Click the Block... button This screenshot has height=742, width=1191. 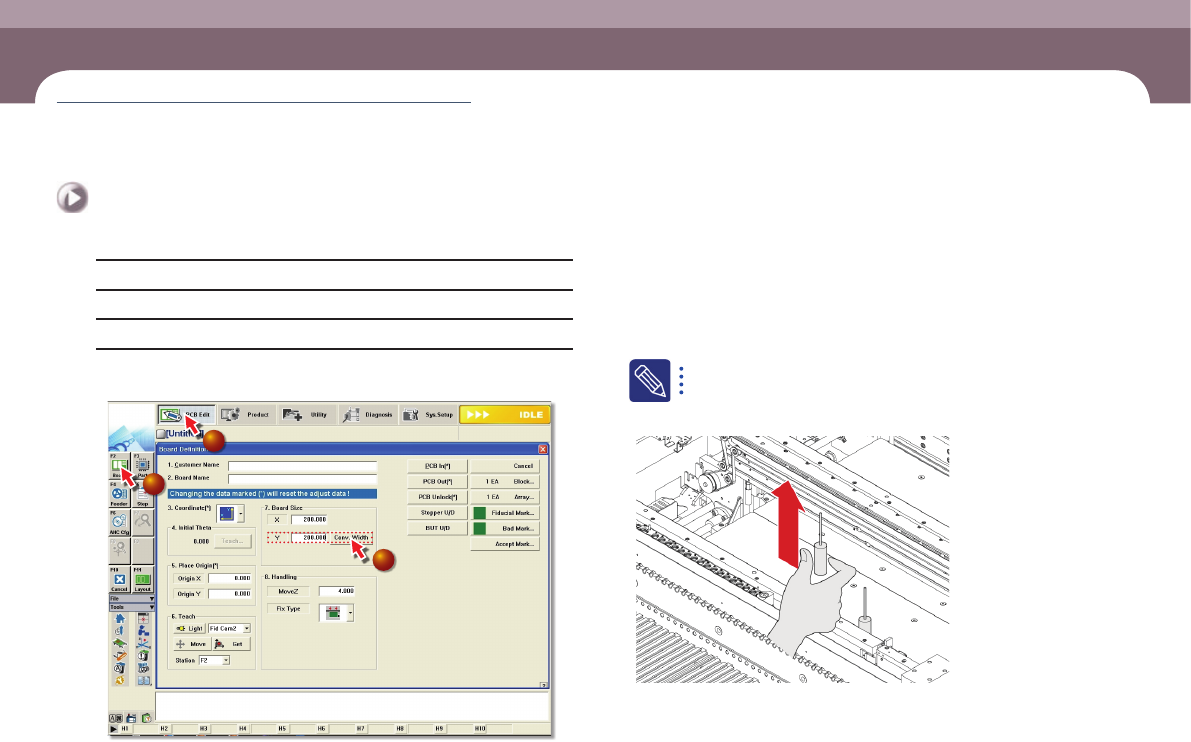tap(505, 482)
